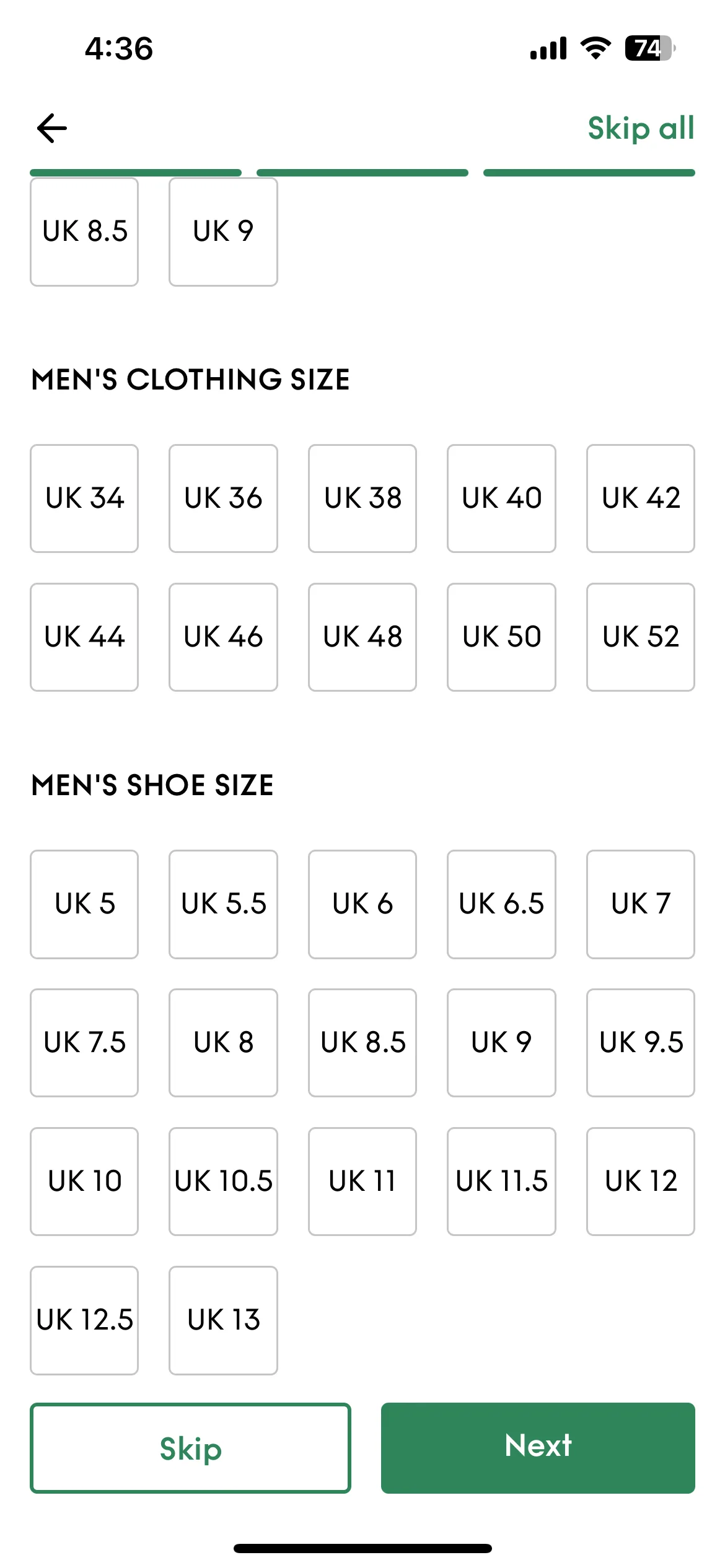725x1568 pixels.
Task: Select UK 11 men's shoe size
Action: [362, 1182]
